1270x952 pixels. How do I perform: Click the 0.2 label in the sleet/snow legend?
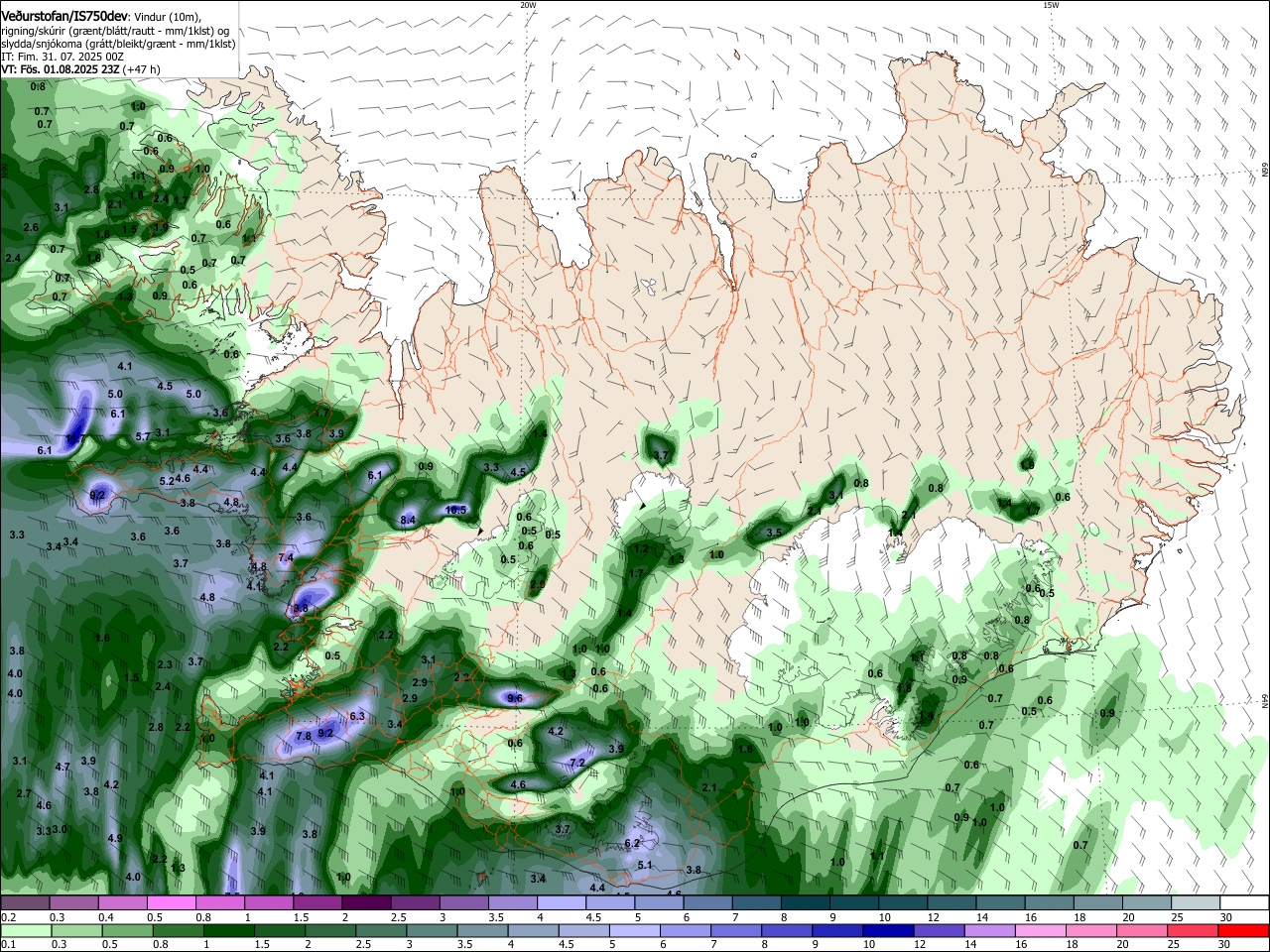click(x=8, y=917)
